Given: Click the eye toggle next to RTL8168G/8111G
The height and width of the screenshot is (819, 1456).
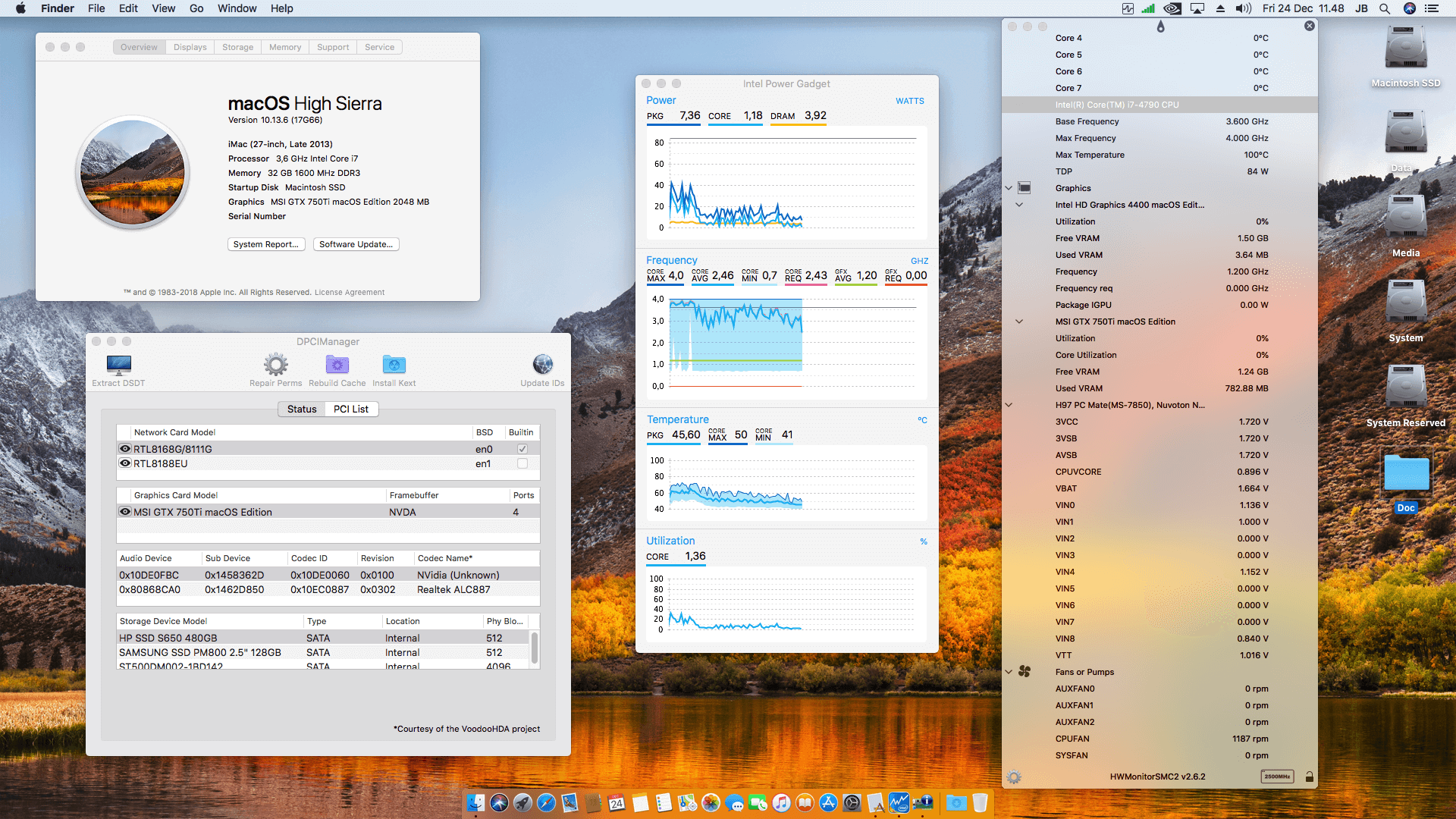Looking at the screenshot, I should pos(125,448).
